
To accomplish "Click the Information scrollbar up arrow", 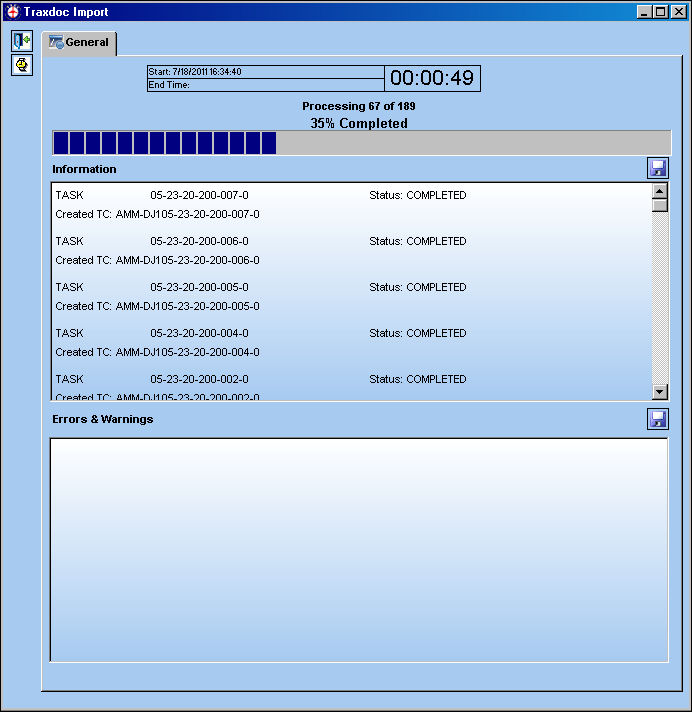I will point(660,191).
